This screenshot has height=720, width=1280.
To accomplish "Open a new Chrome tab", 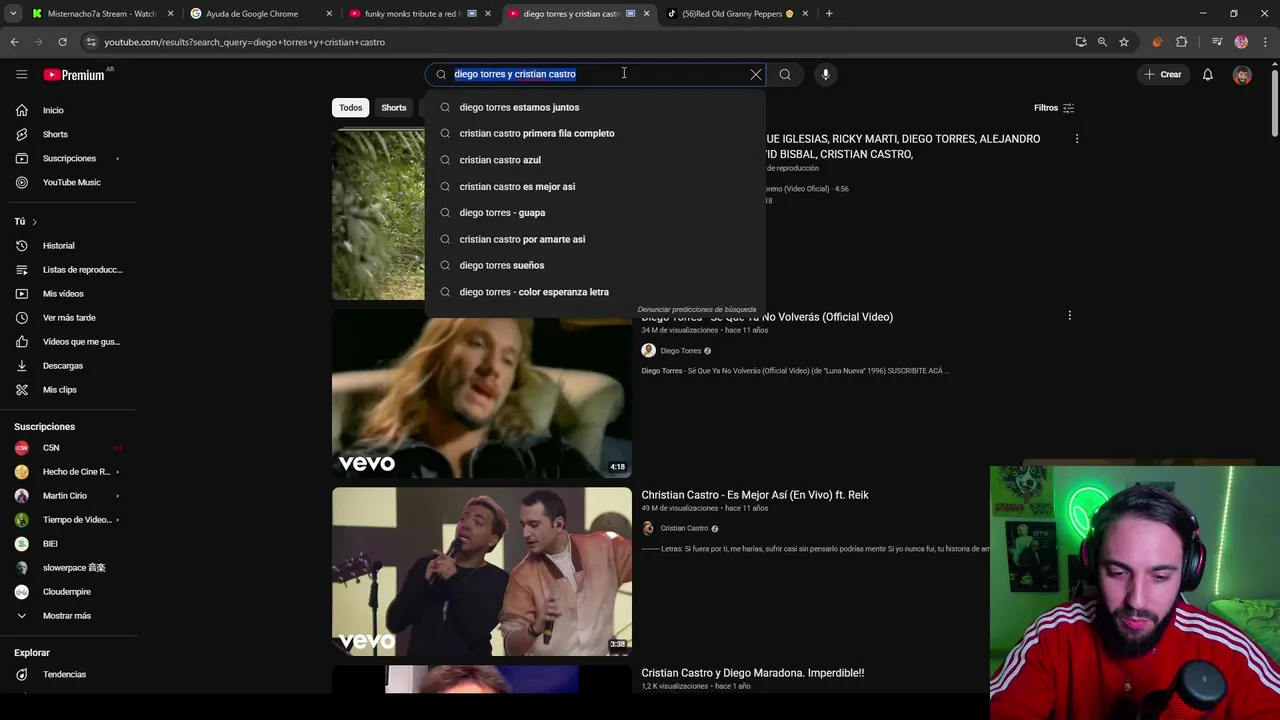I will pyautogui.click(x=829, y=14).
